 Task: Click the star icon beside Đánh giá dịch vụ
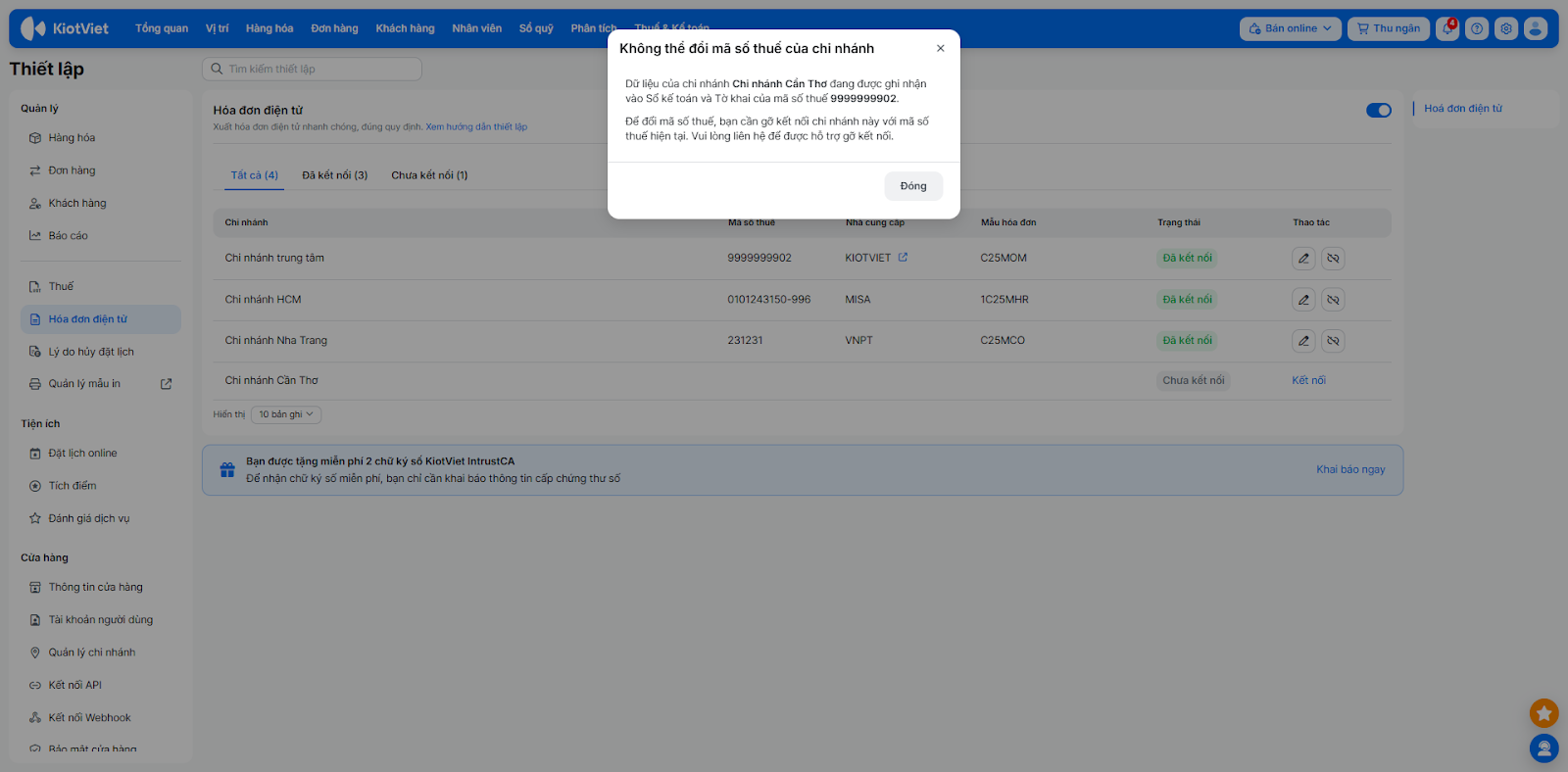tap(35, 518)
